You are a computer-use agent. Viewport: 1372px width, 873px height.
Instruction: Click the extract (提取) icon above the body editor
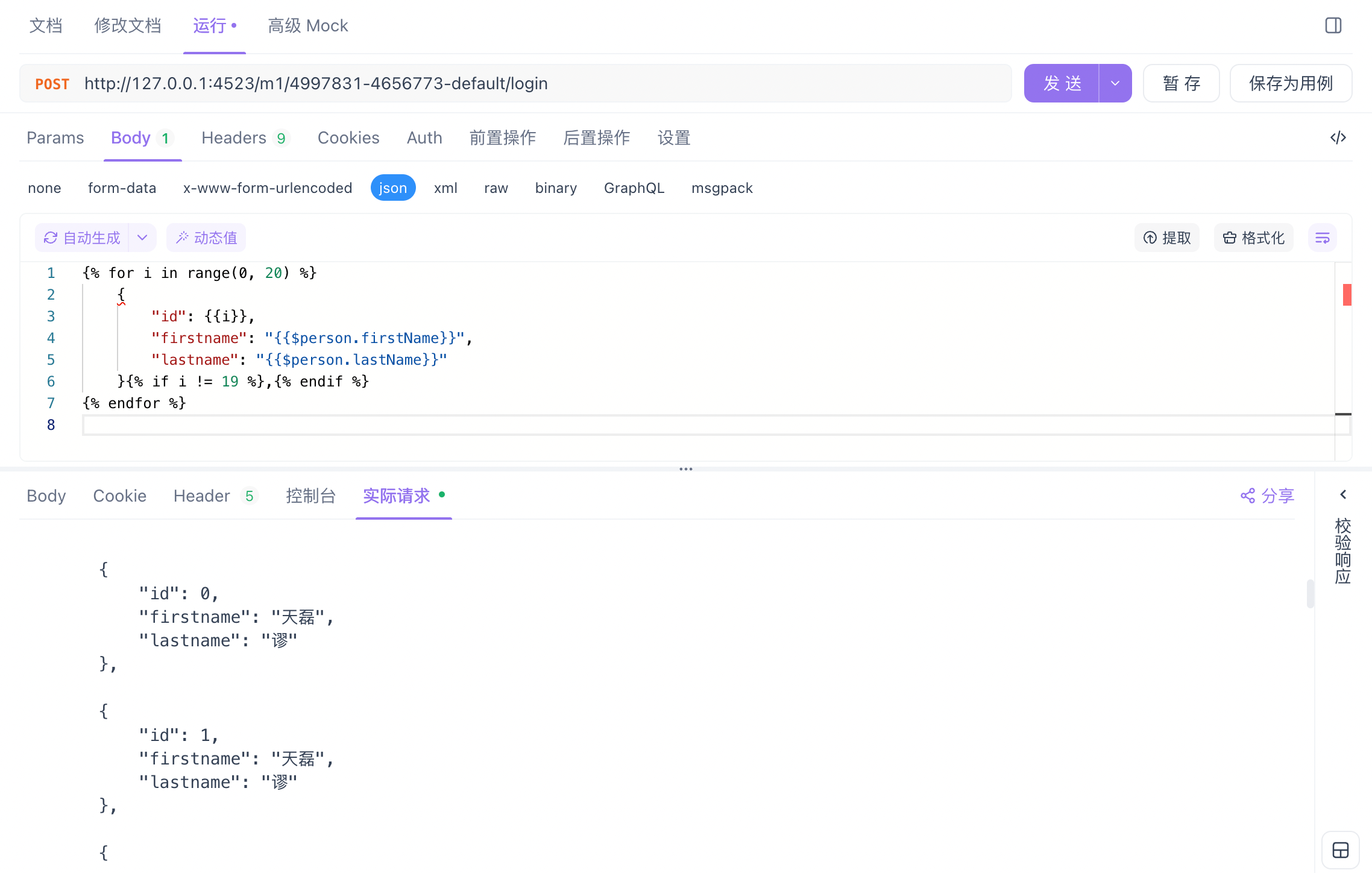click(x=1167, y=238)
